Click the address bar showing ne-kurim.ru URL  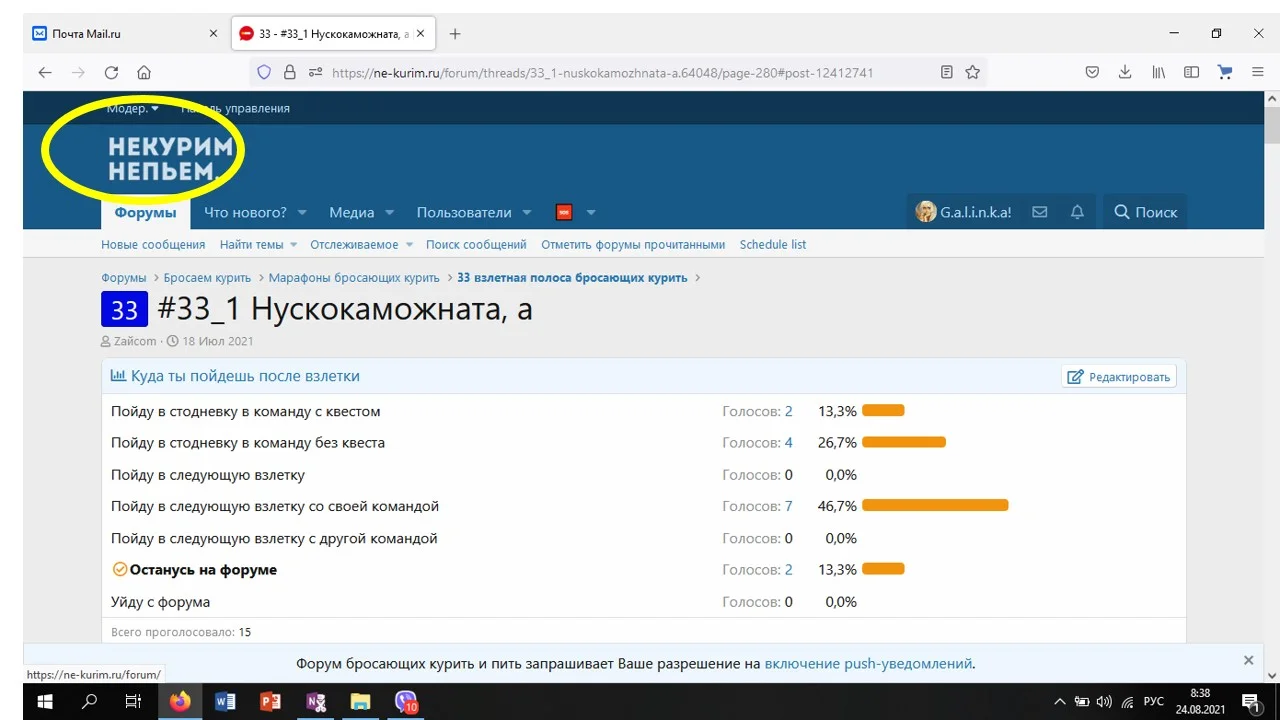tap(620, 72)
